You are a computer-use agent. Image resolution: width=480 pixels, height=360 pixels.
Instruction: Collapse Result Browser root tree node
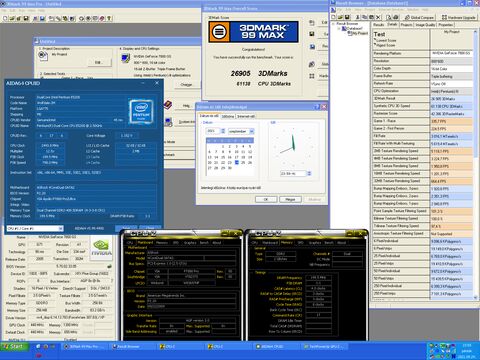pyautogui.click(x=333, y=24)
